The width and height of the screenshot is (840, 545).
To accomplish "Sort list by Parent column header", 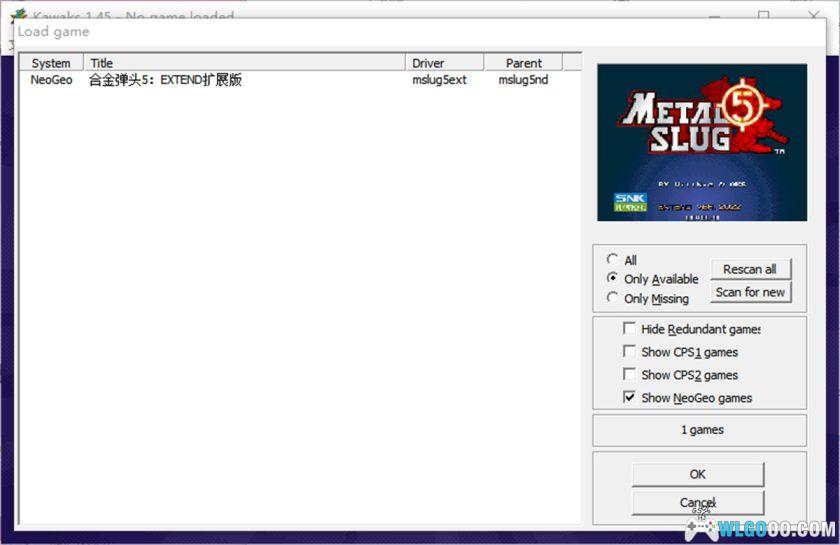I will (x=523, y=63).
